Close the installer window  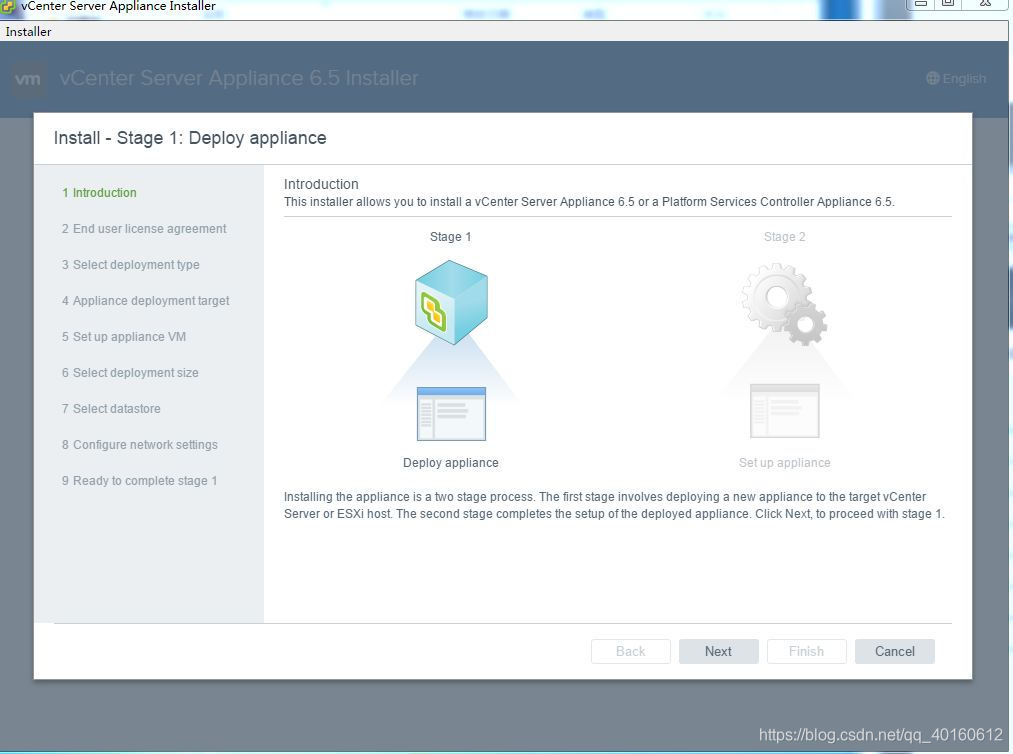985,3
